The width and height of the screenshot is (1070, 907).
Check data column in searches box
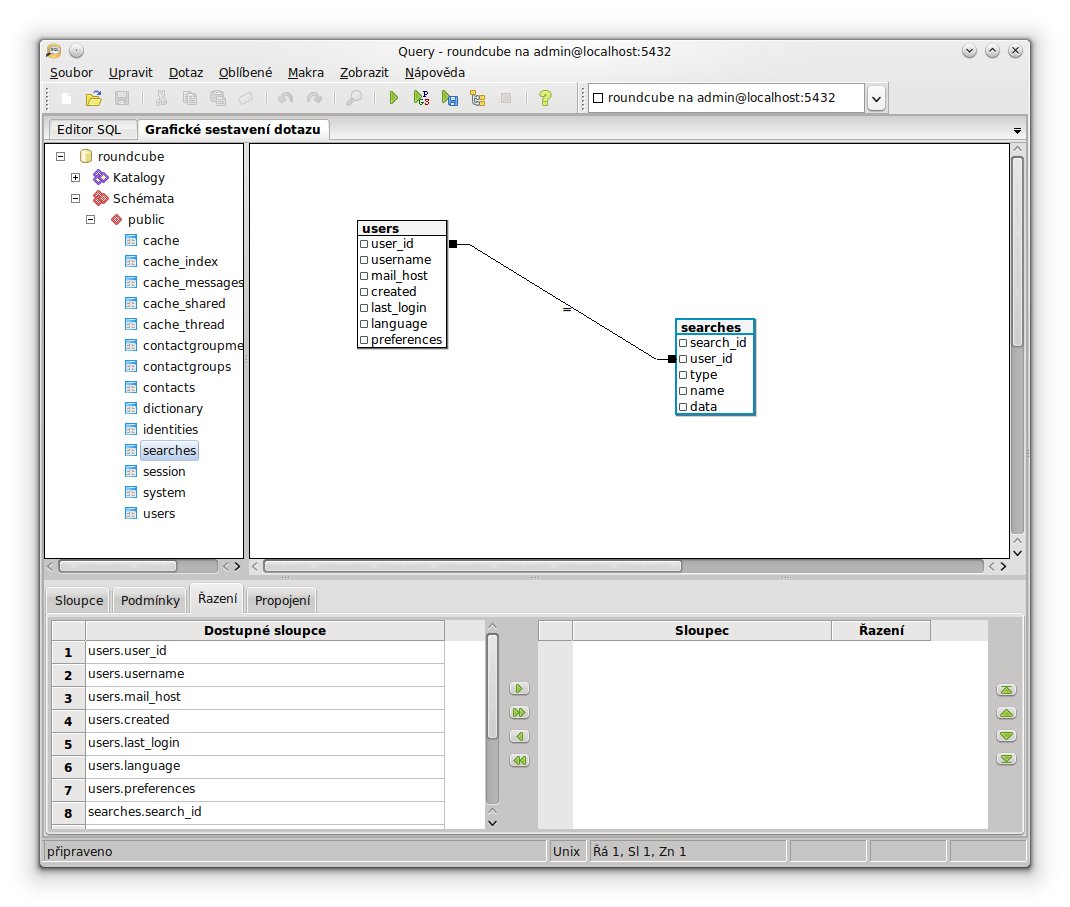tap(683, 407)
